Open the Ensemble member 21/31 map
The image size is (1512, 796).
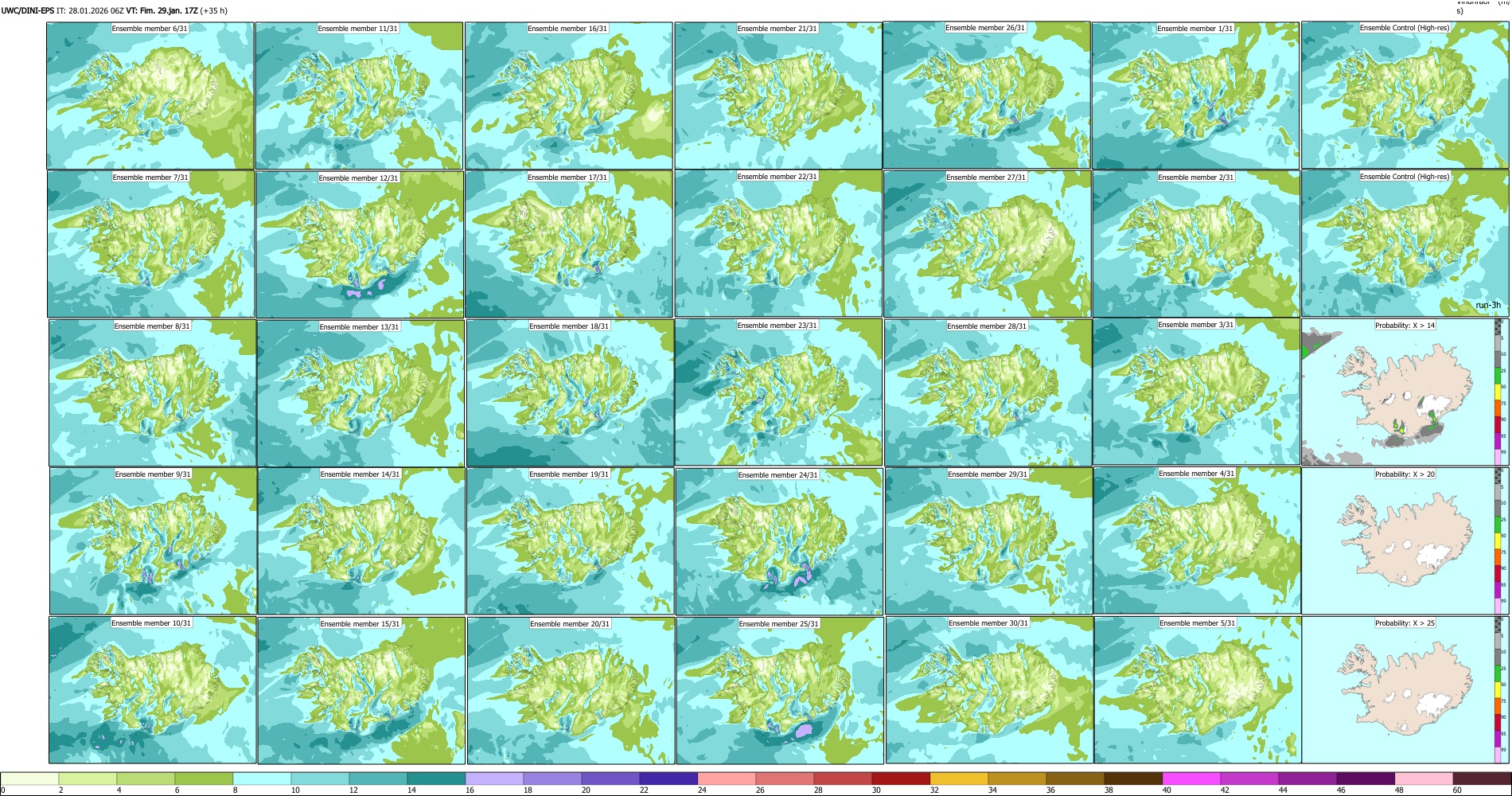[x=777, y=96]
